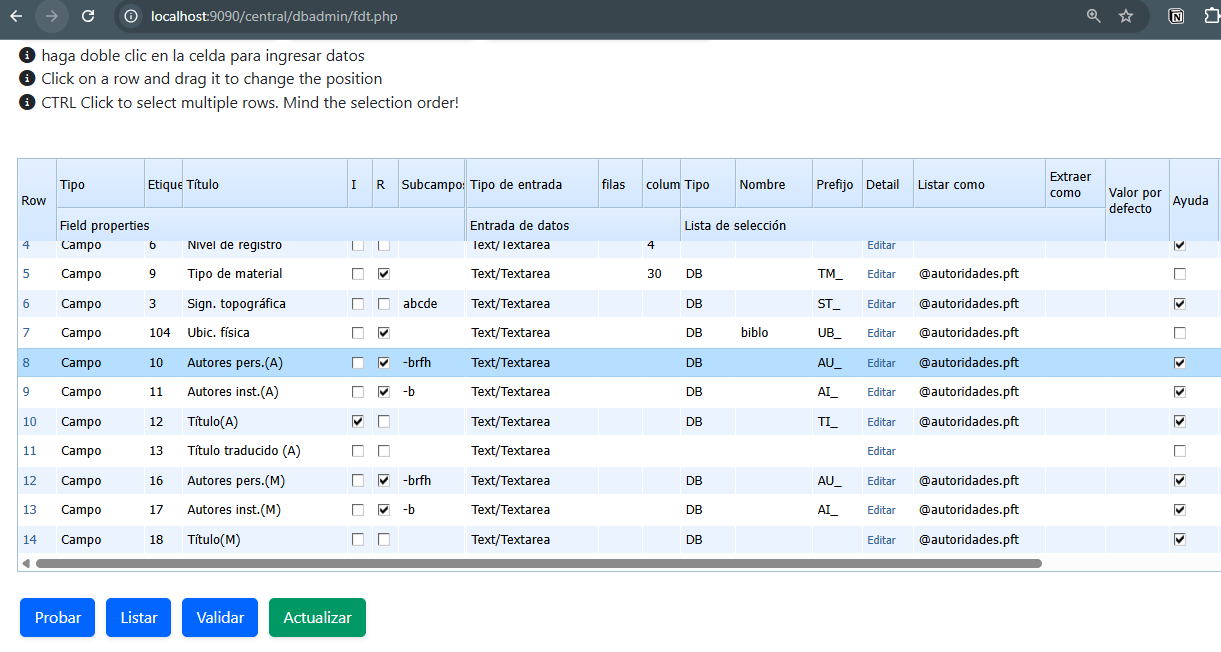Click the zoom magnifier icon in address bar
The width and height of the screenshot is (1221, 652).
[1094, 16]
